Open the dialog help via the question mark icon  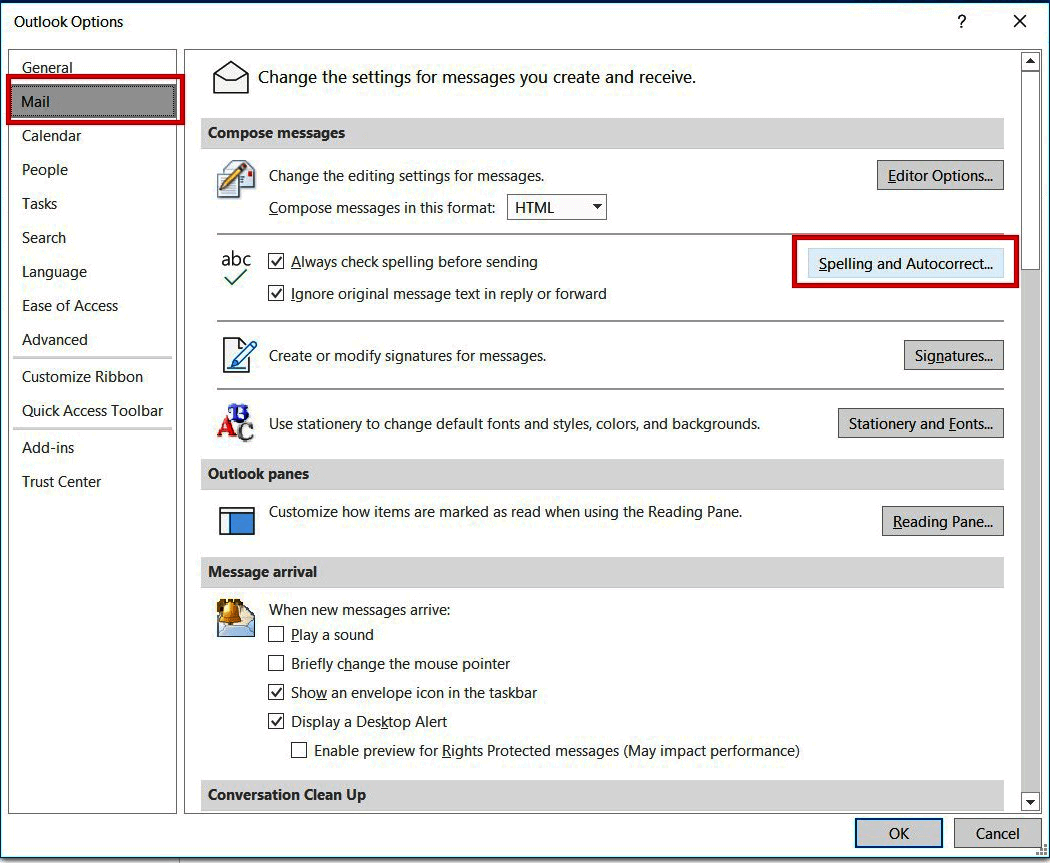pos(961,21)
